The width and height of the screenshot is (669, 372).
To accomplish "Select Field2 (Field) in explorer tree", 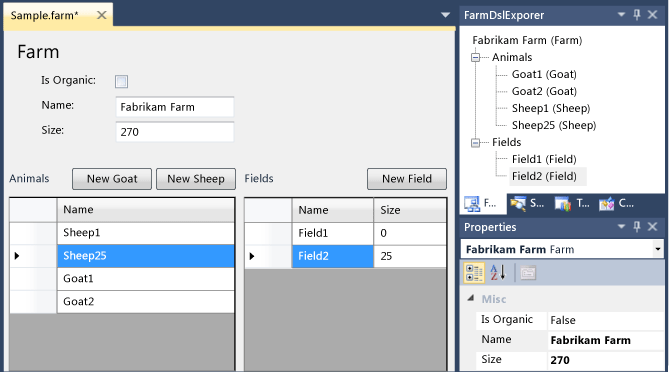I will point(544,176).
